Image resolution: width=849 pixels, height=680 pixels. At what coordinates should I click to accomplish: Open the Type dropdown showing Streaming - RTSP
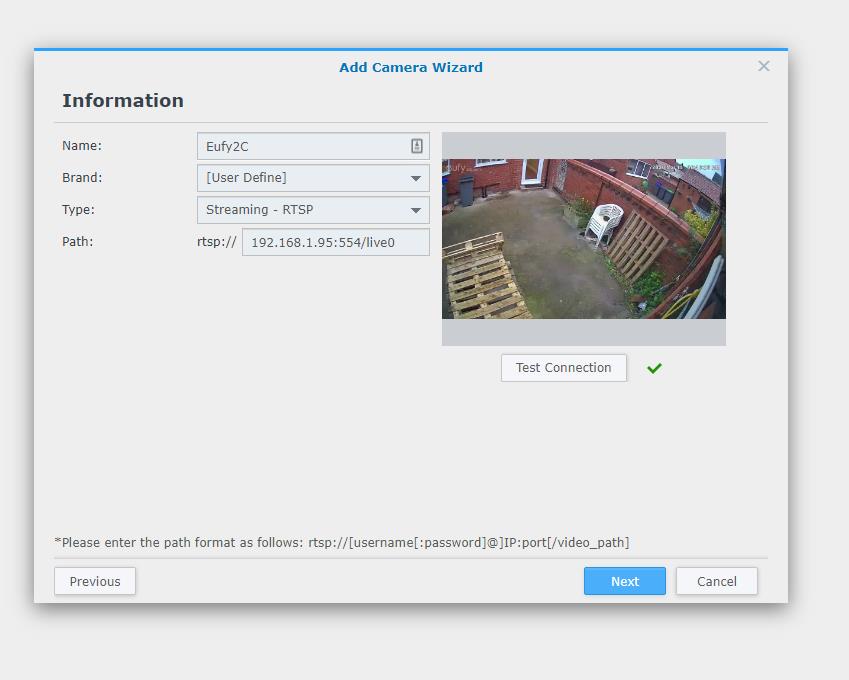tap(415, 210)
